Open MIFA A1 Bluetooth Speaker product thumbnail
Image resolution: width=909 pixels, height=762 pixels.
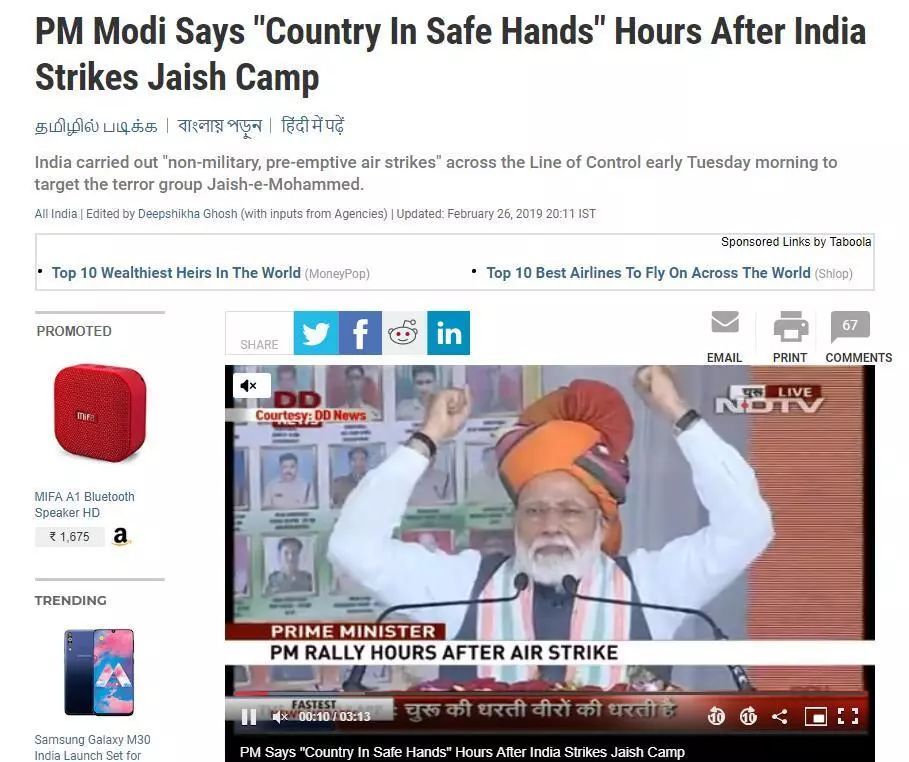[99, 413]
